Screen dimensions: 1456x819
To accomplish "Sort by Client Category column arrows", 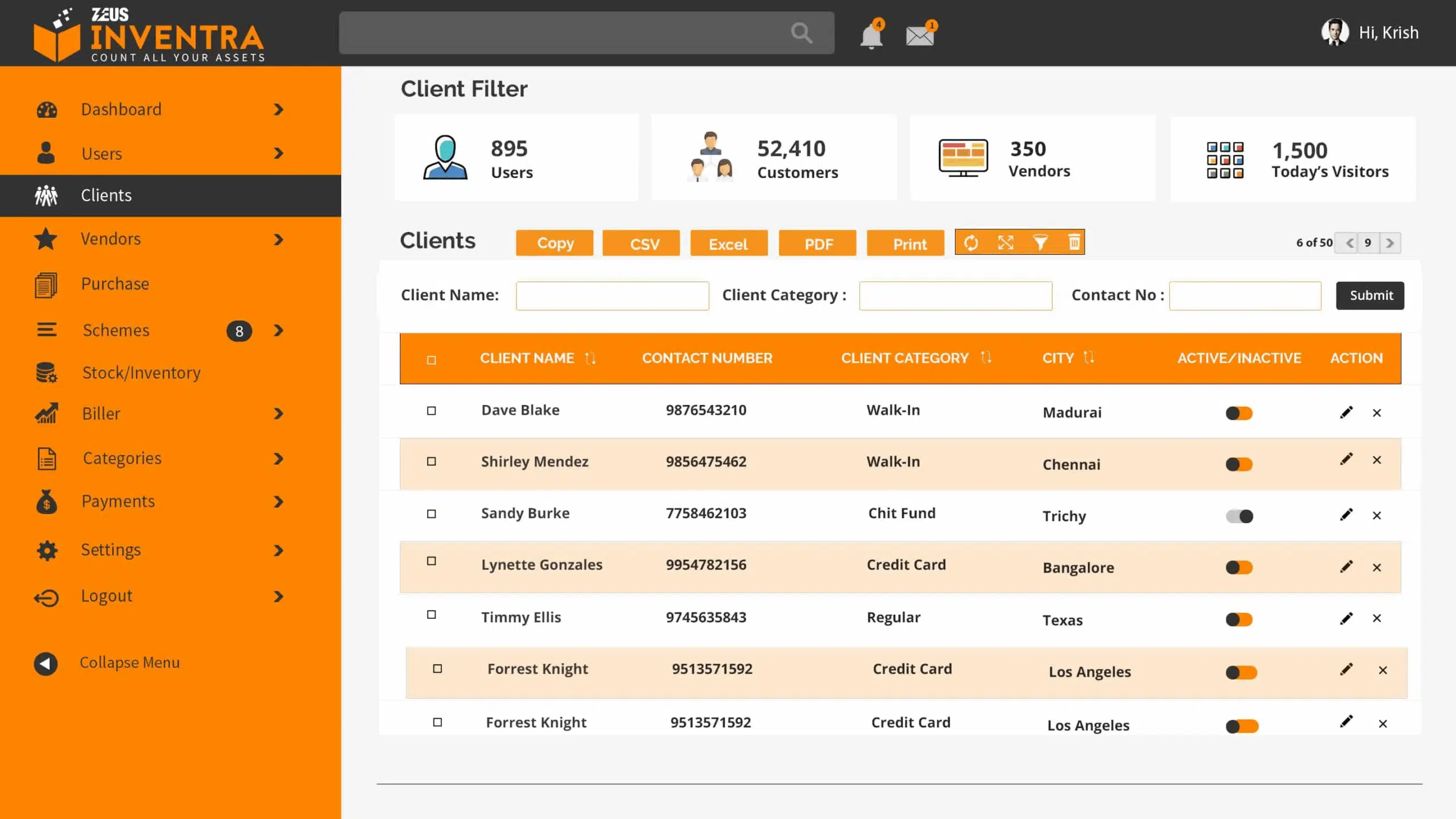I will [x=986, y=357].
